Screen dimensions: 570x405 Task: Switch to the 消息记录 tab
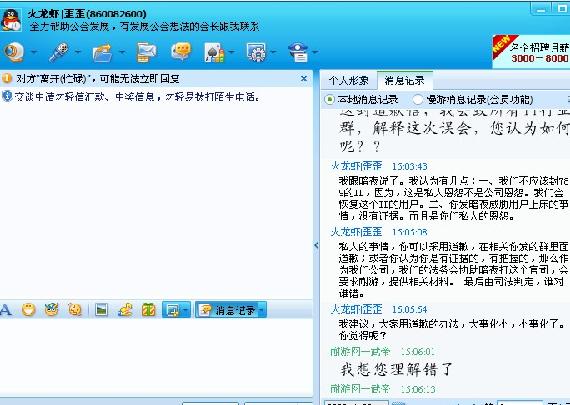click(x=405, y=80)
